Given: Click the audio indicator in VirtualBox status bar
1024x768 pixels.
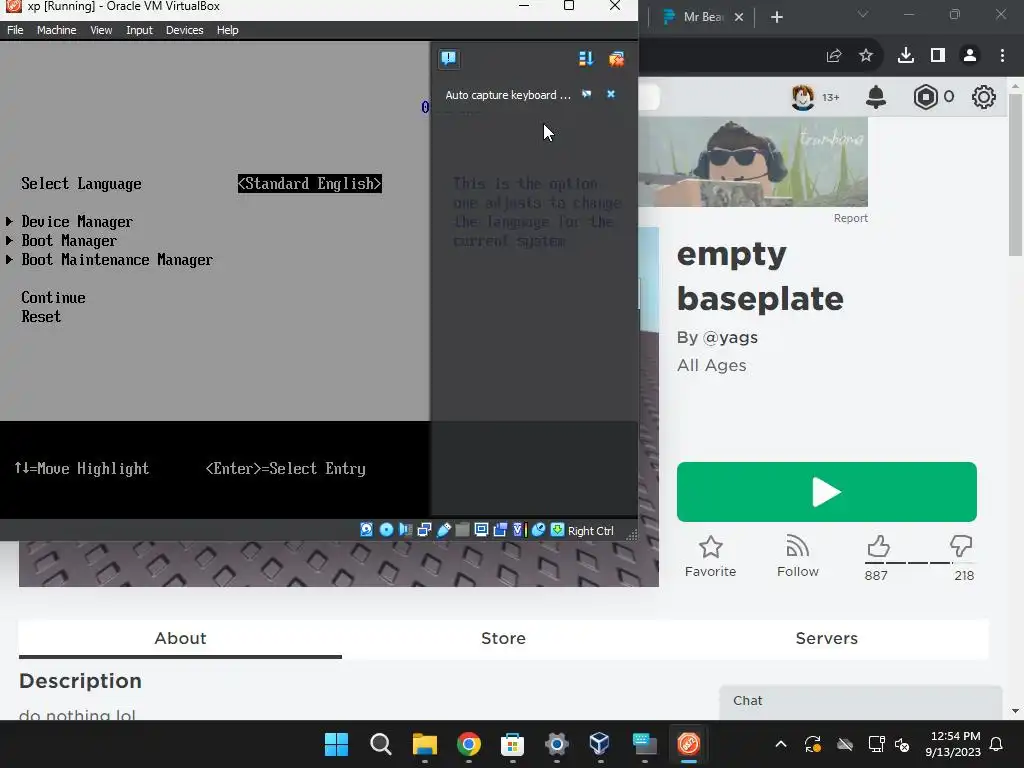Looking at the screenshot, I should pos(405,530).
